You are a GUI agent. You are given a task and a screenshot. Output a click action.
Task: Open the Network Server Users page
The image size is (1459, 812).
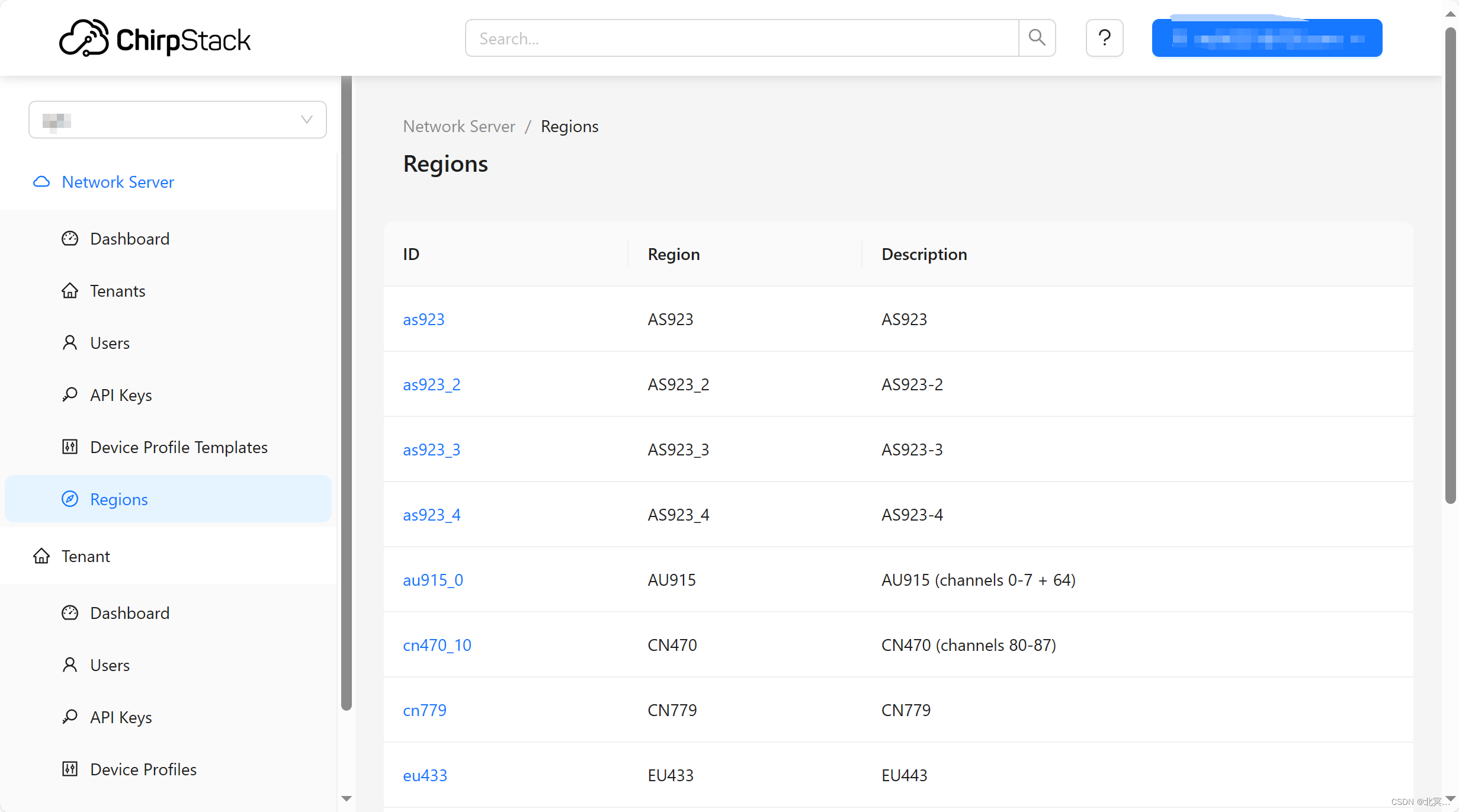(x=110, y=343)
